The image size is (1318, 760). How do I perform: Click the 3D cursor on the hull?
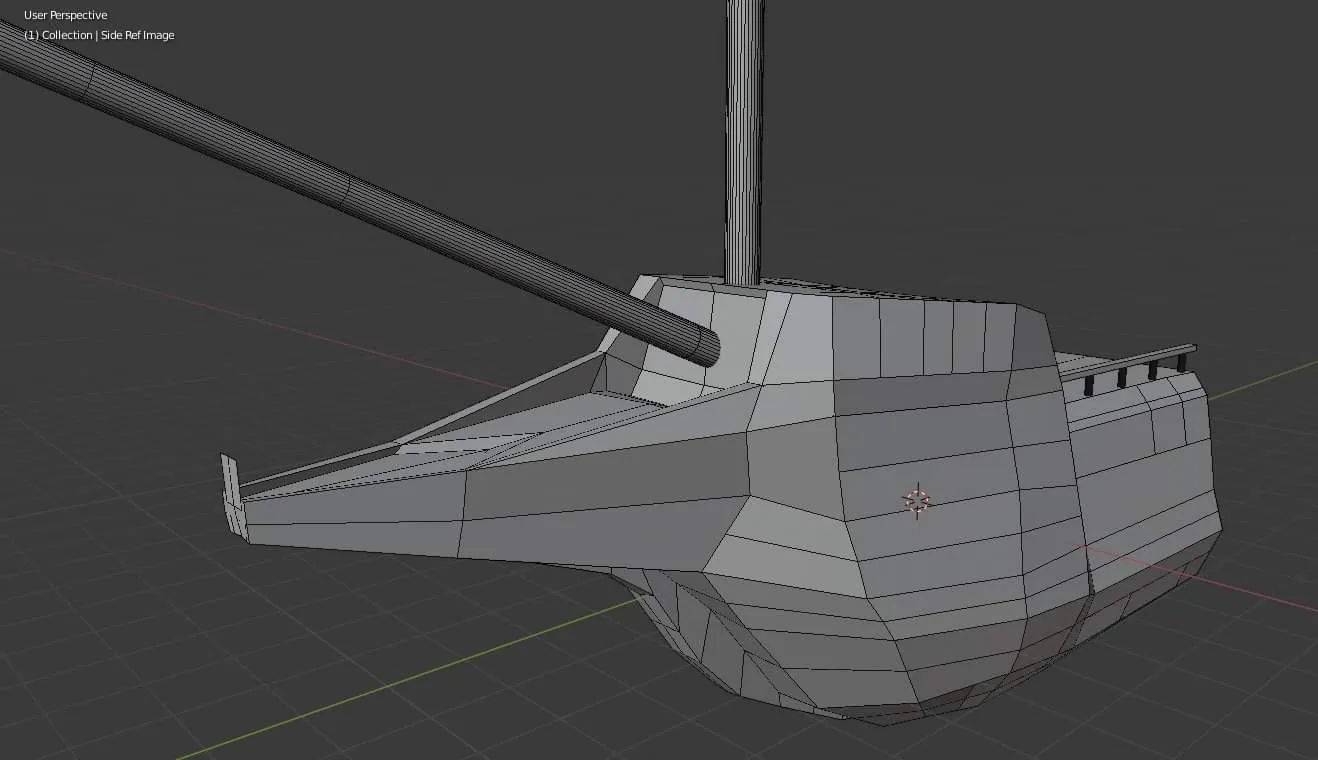tap(917, 500)
